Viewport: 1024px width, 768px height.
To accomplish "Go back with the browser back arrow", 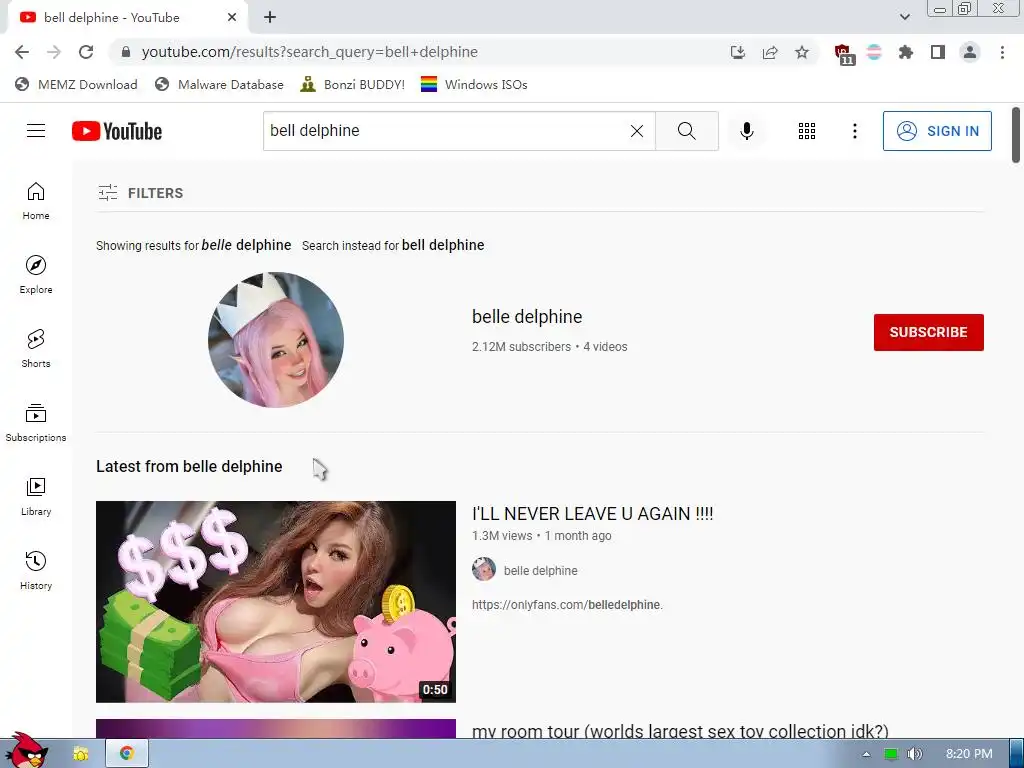I will click(x=22, y=52).
